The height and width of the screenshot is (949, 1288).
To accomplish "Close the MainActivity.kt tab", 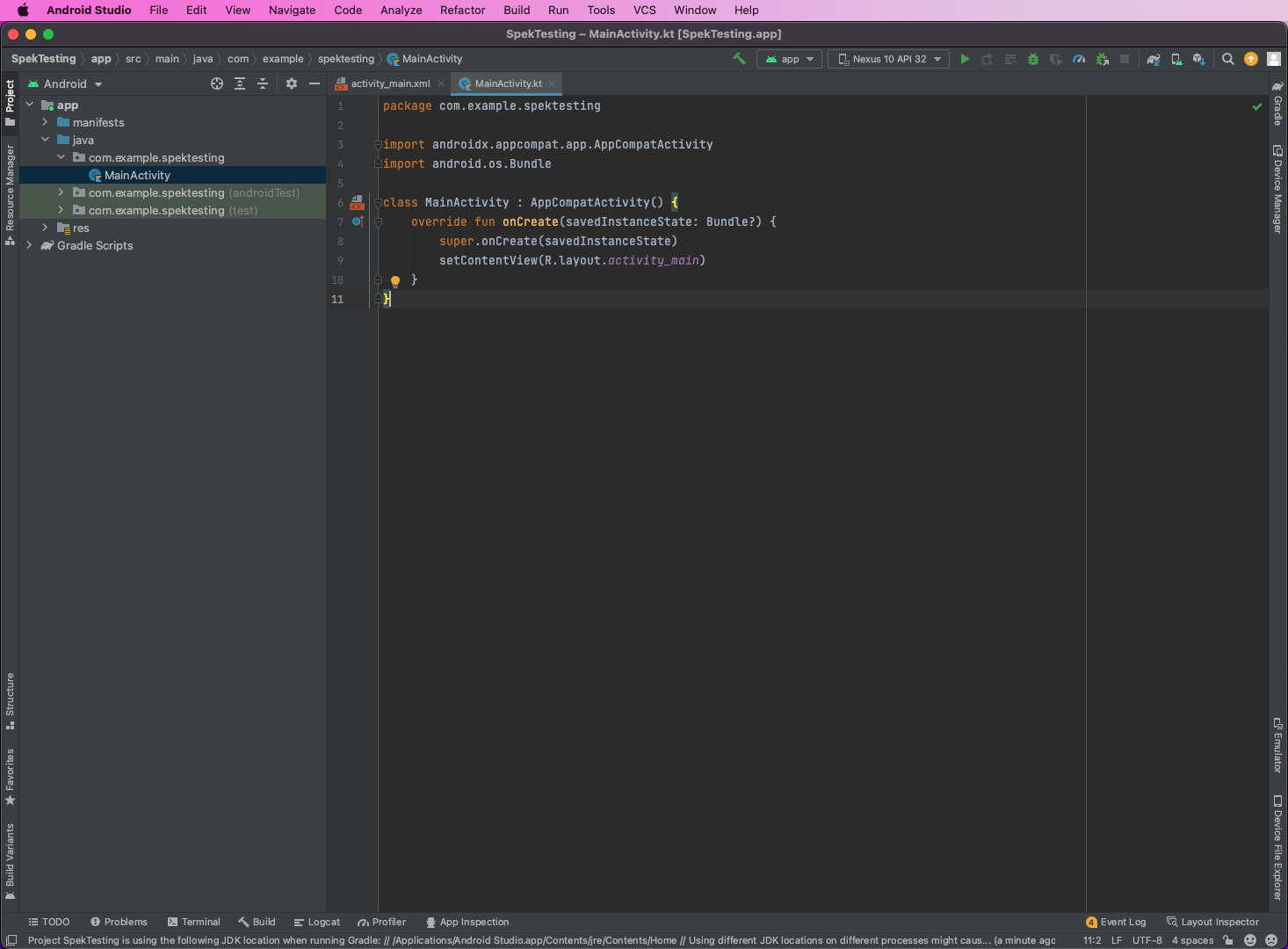I will tap(552, 83).
